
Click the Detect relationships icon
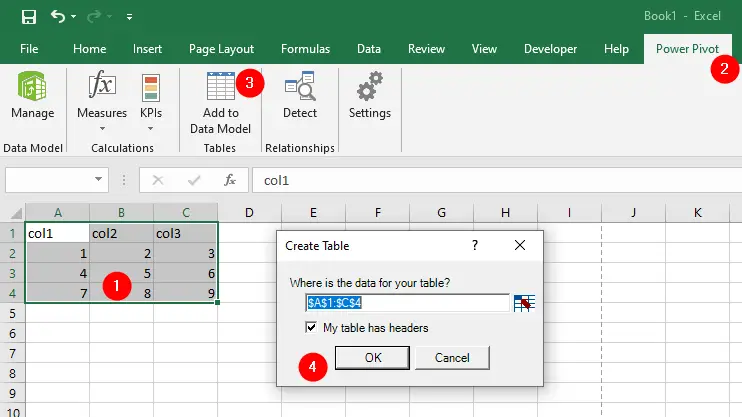tap(300, 86)
